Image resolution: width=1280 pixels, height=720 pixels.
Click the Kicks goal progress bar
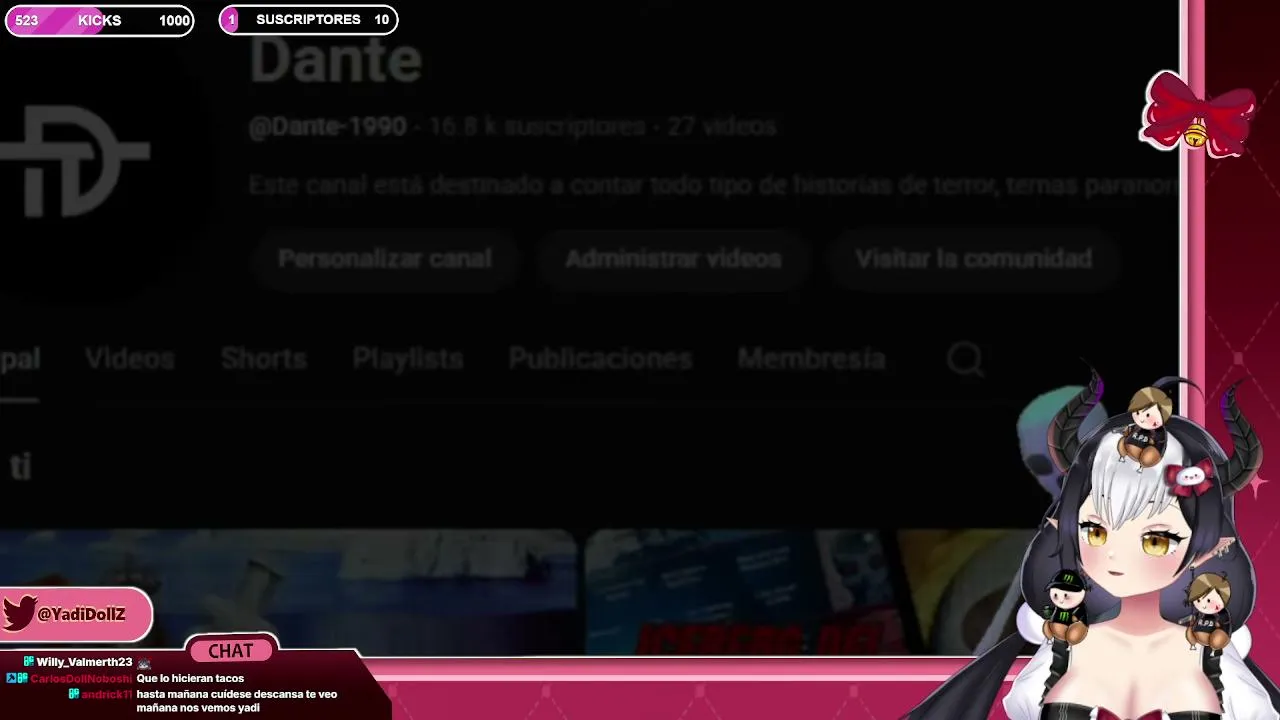(100, 20)
